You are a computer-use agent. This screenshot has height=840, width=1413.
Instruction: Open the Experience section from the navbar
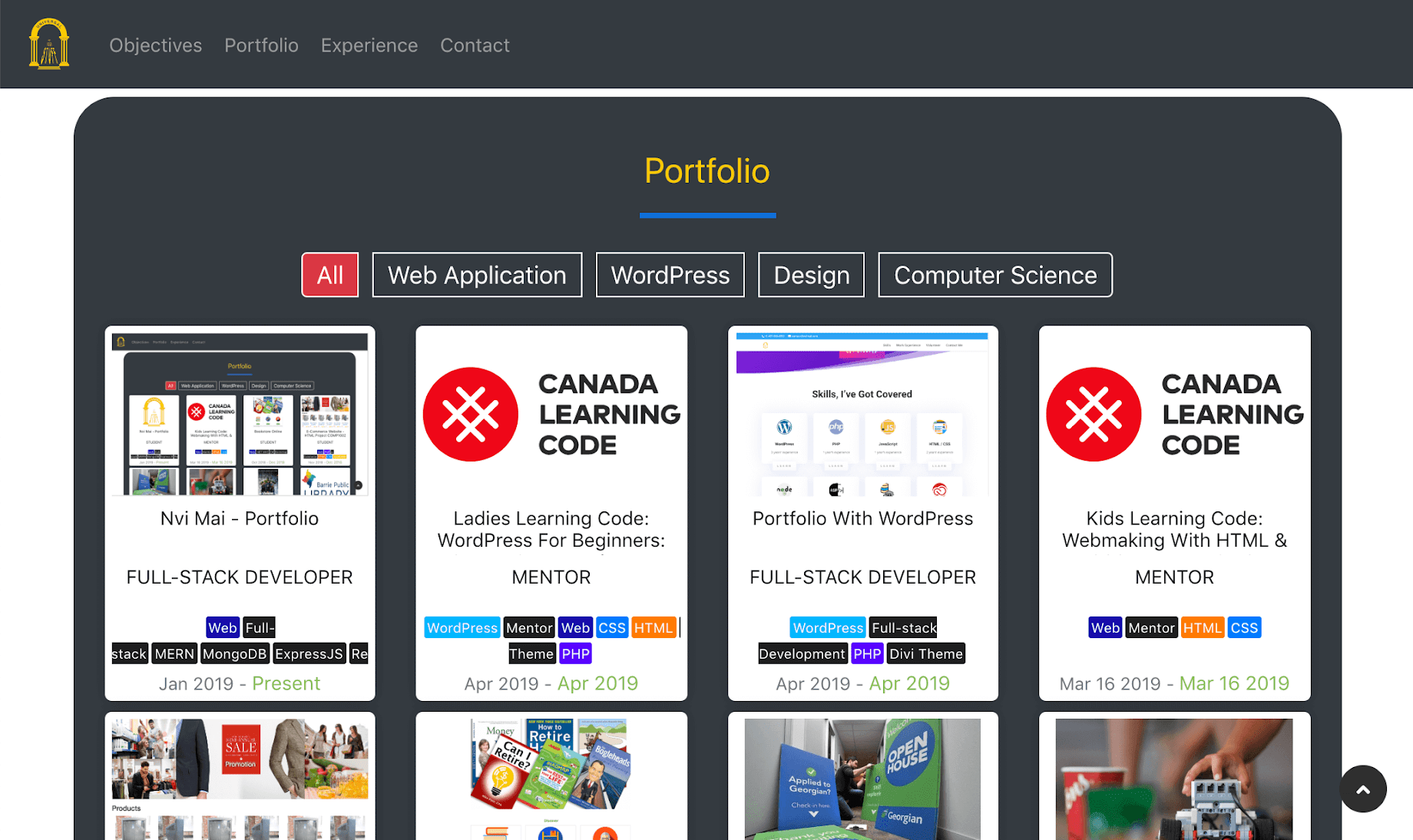click(369, 45)
